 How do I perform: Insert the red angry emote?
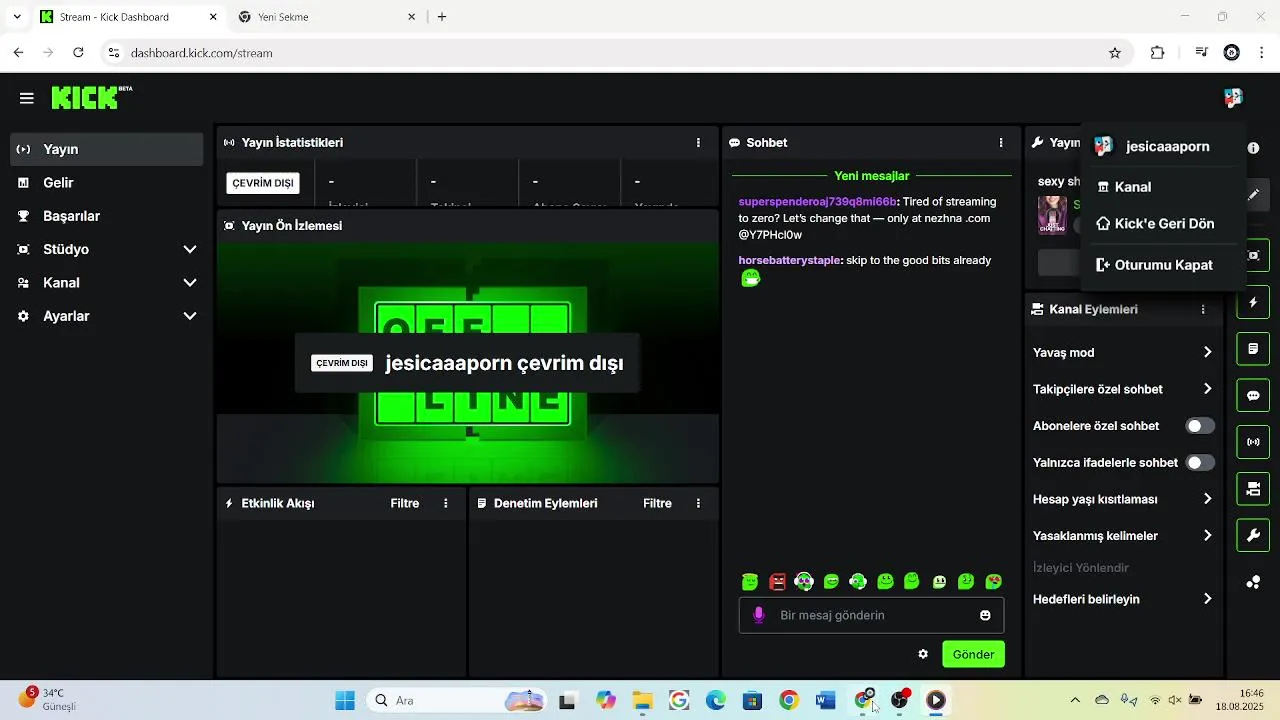click(777, 582)
